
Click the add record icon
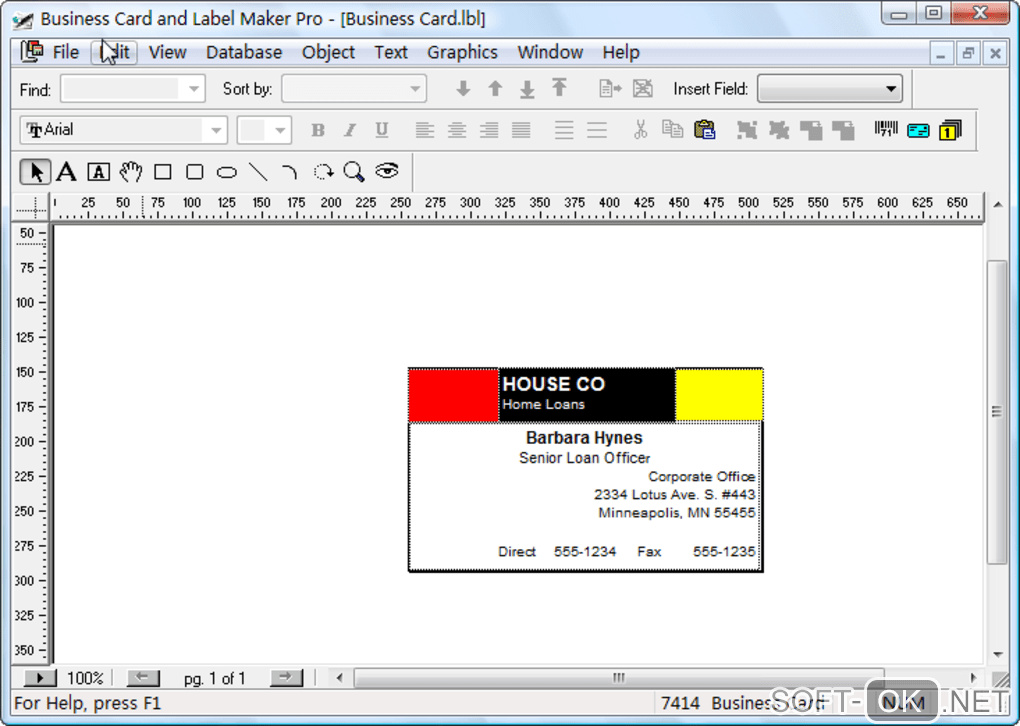610,88
